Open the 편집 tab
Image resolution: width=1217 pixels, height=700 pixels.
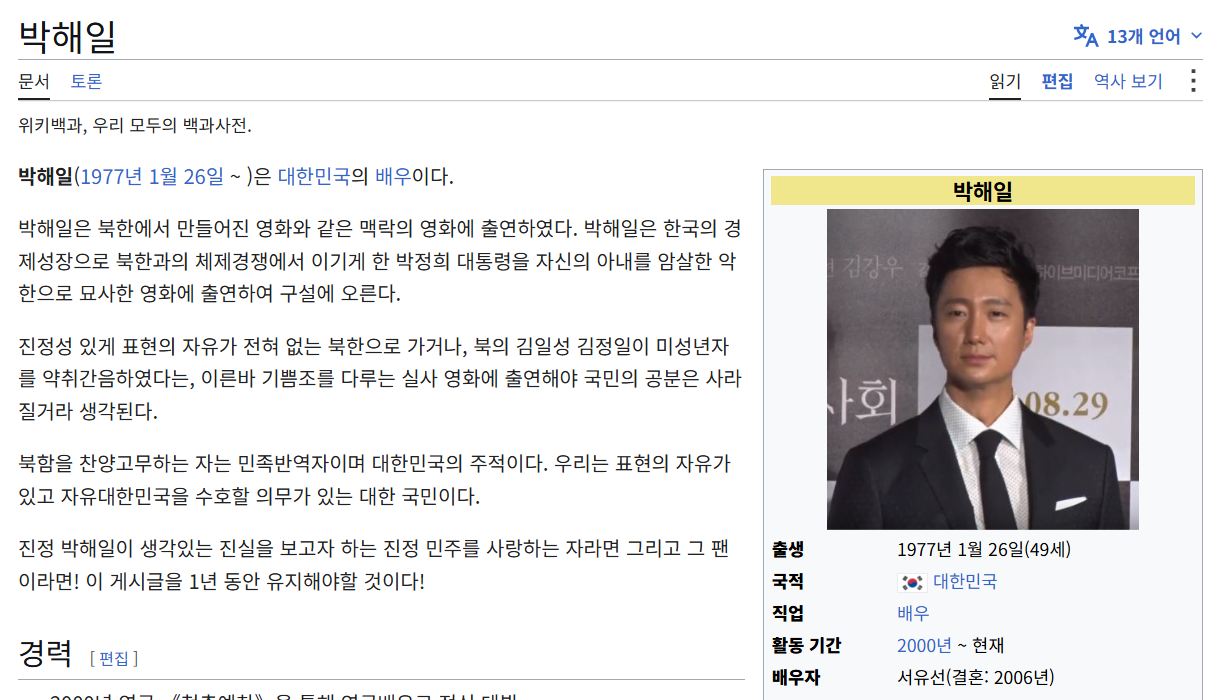(x=1057, y=81)
